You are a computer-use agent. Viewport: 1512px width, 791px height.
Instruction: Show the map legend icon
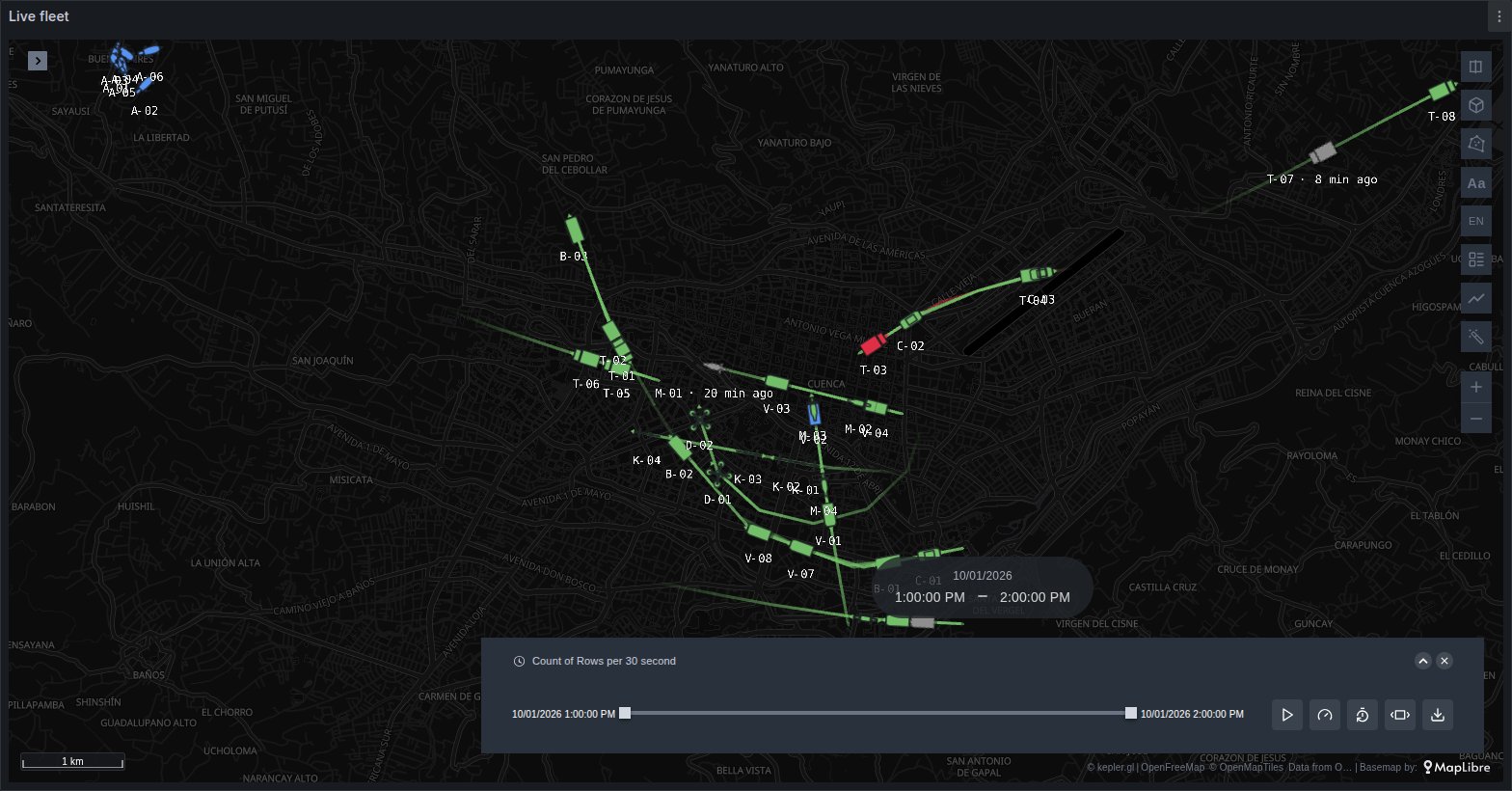pyautogui.click(x=1475, y=259)
